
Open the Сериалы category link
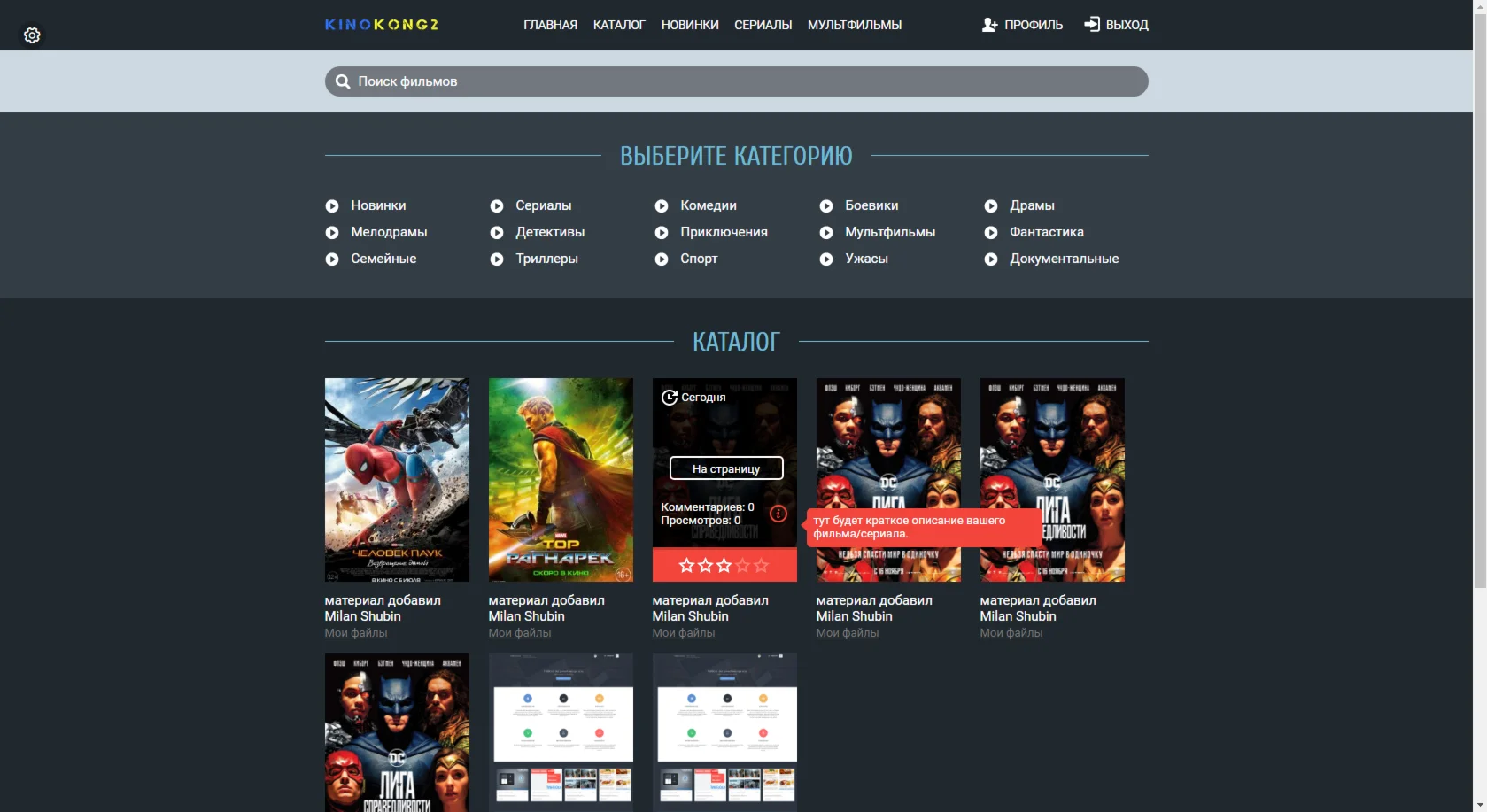(x=544, y=205)
